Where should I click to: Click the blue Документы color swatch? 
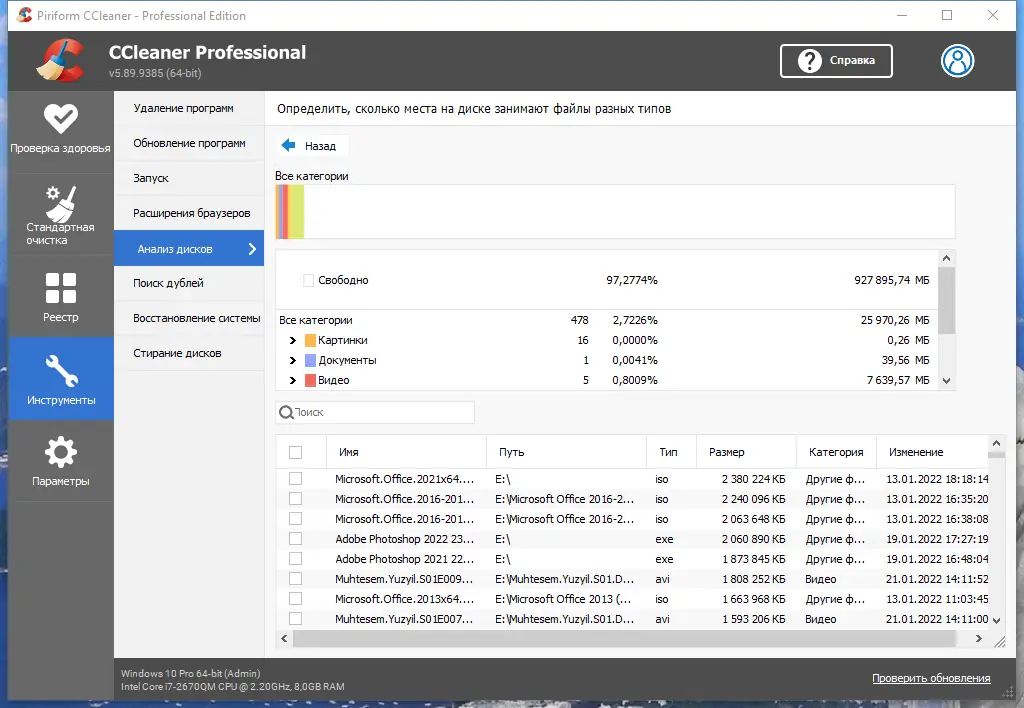pyautogui.click(x=310, y=360)
